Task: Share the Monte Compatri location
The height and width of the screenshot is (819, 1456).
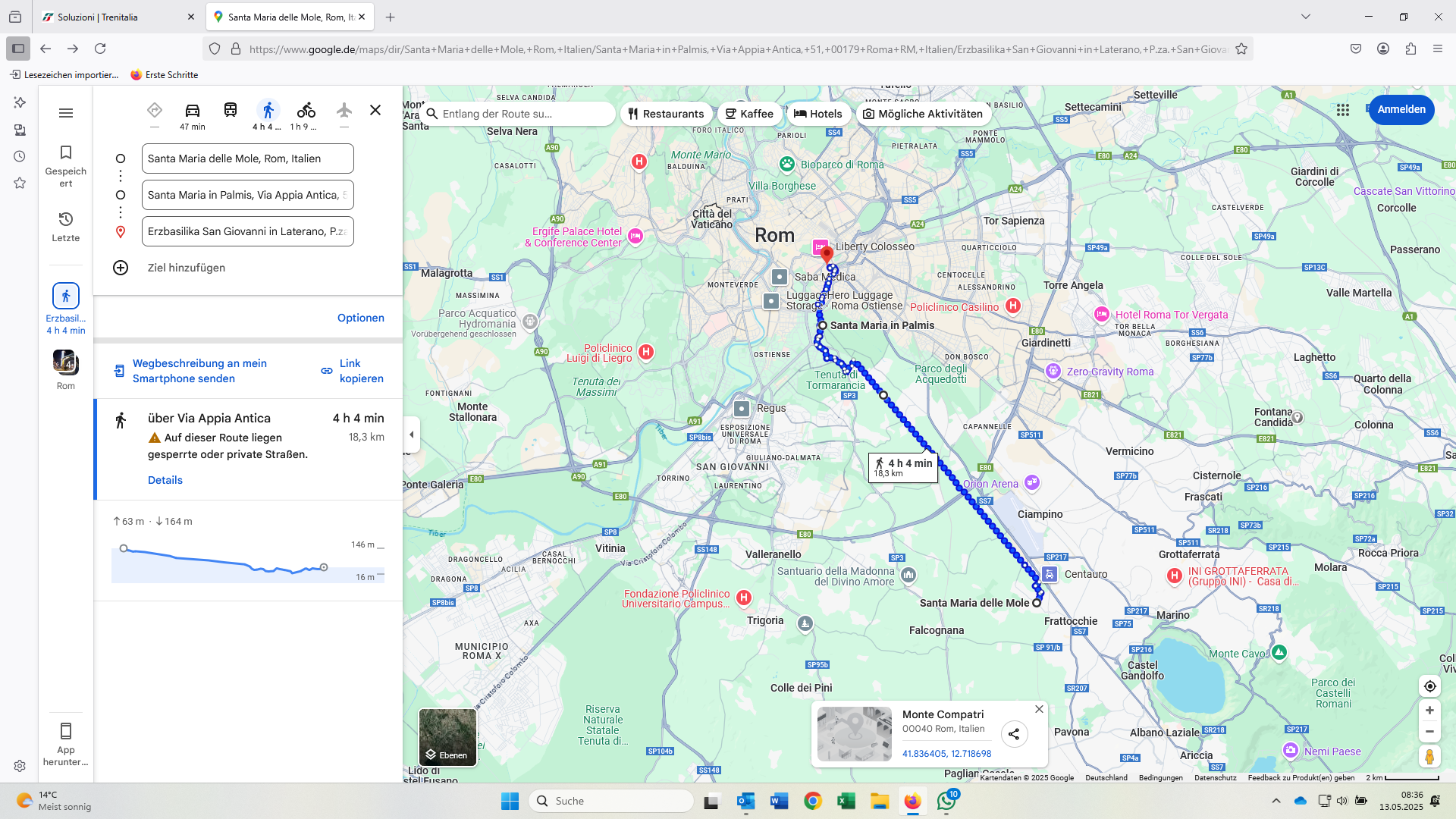Action: [1014, 734]
